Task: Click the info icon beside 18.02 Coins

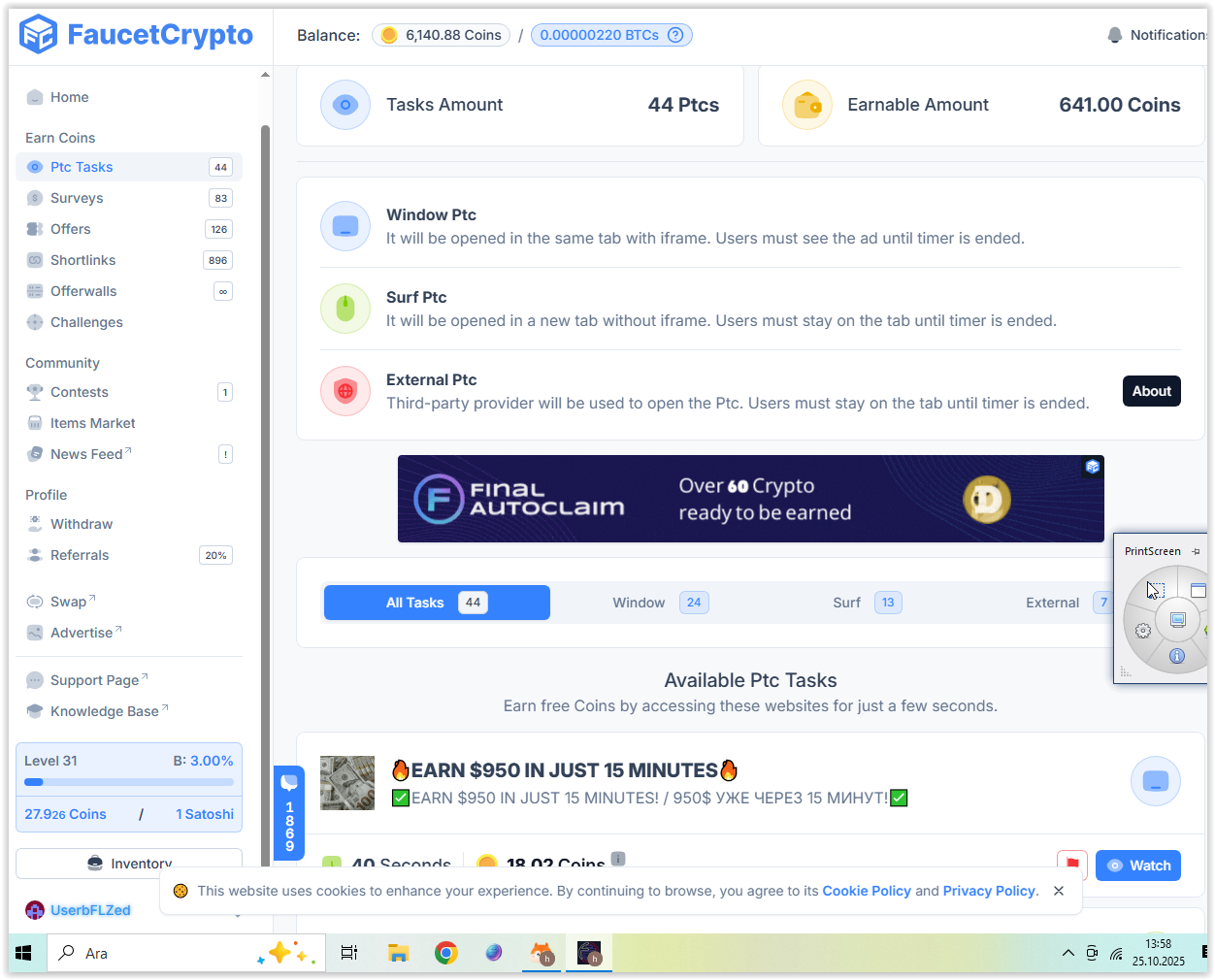Action: tap(618, 859)
